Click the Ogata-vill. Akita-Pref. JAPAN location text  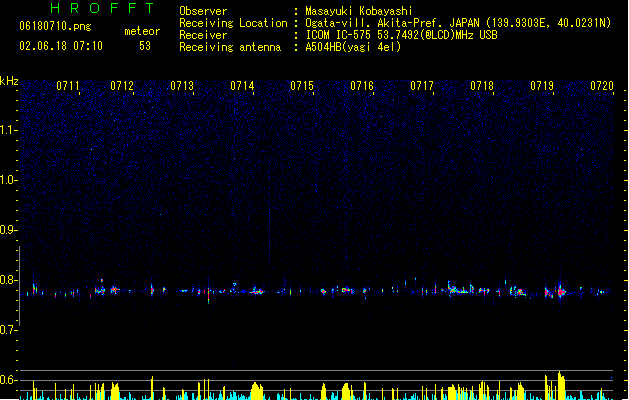point(458,23)
